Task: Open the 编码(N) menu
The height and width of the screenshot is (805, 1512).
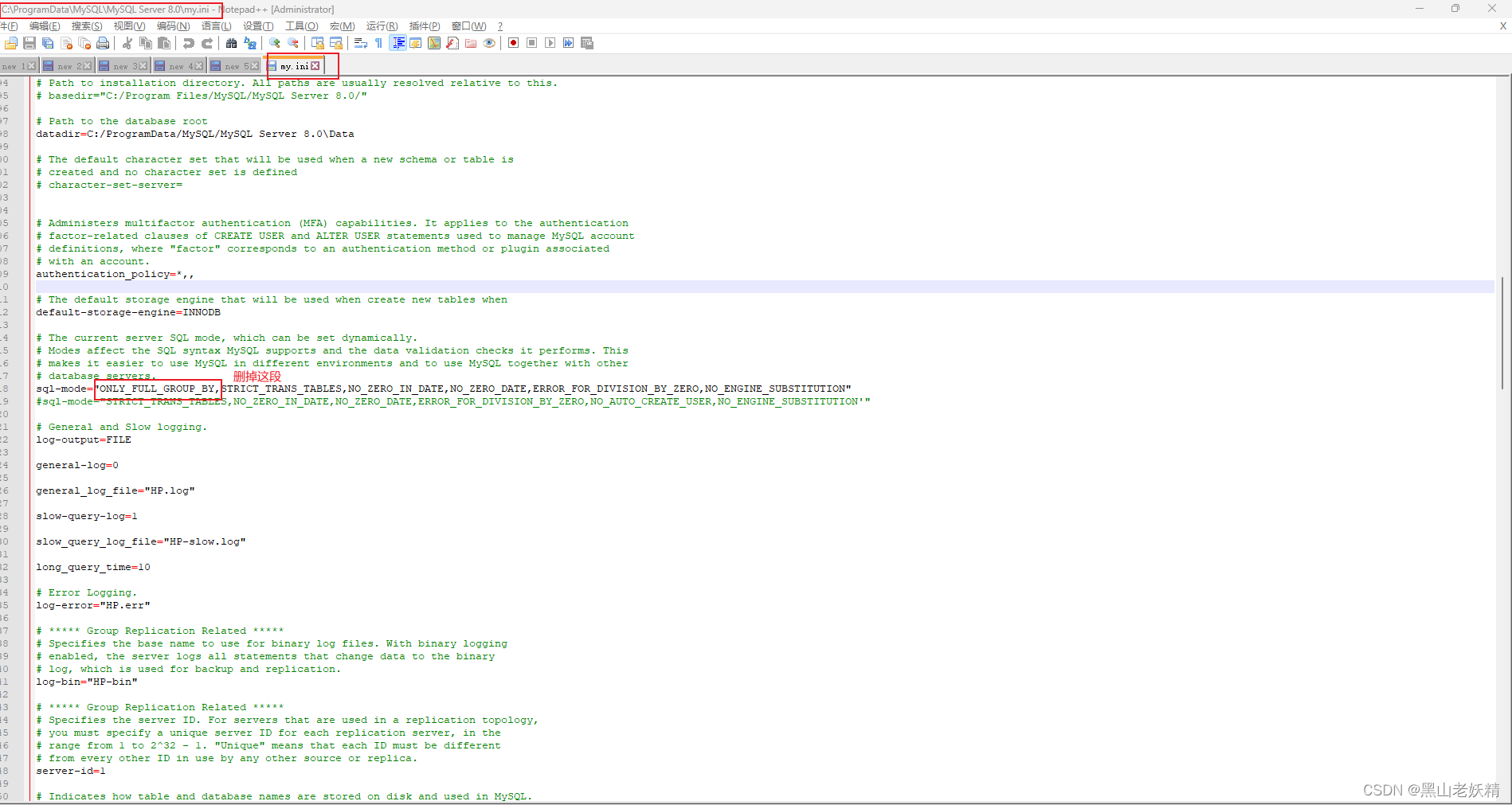Action: 173,26
